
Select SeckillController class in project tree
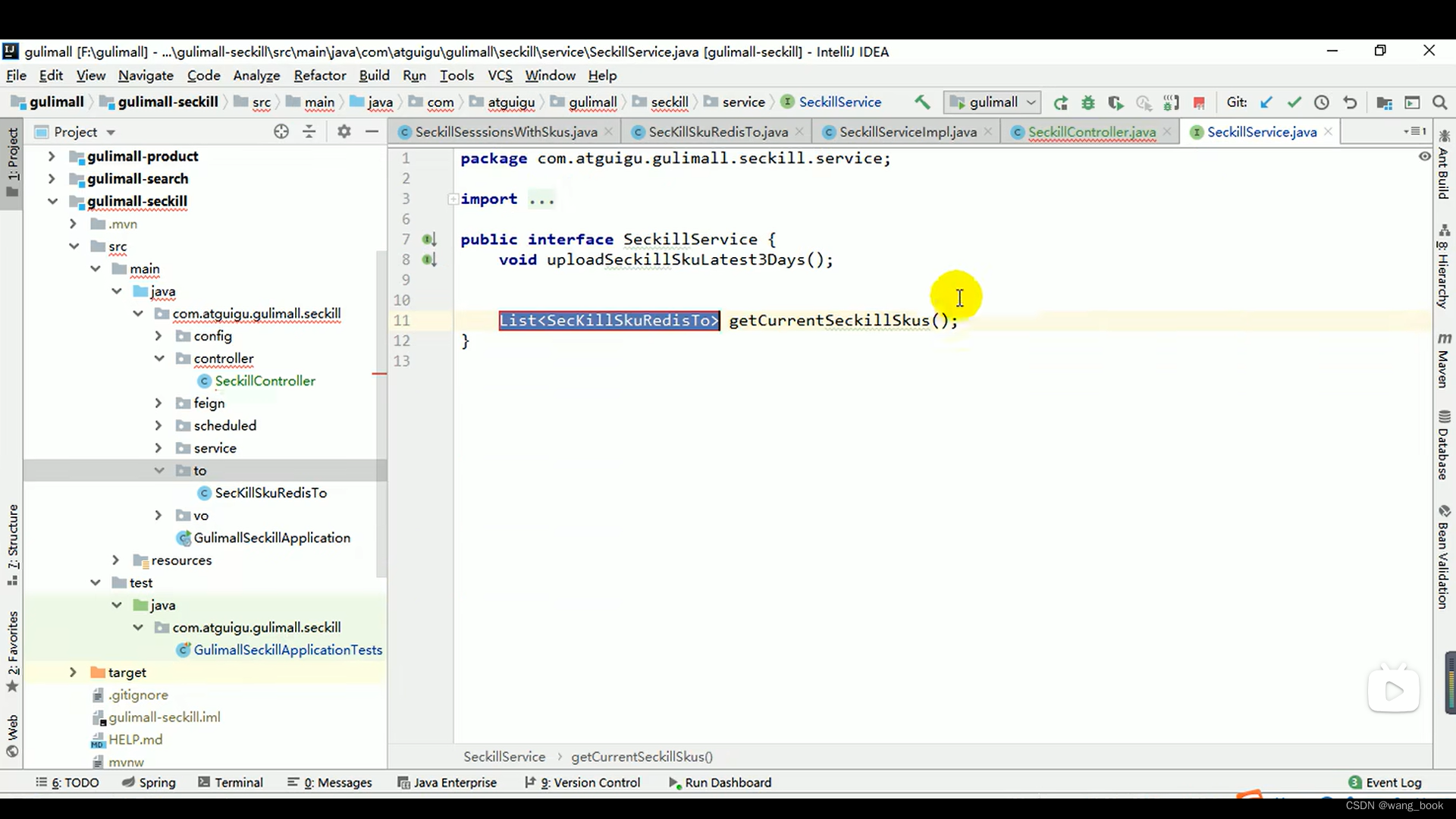click(x=265, y=381)
